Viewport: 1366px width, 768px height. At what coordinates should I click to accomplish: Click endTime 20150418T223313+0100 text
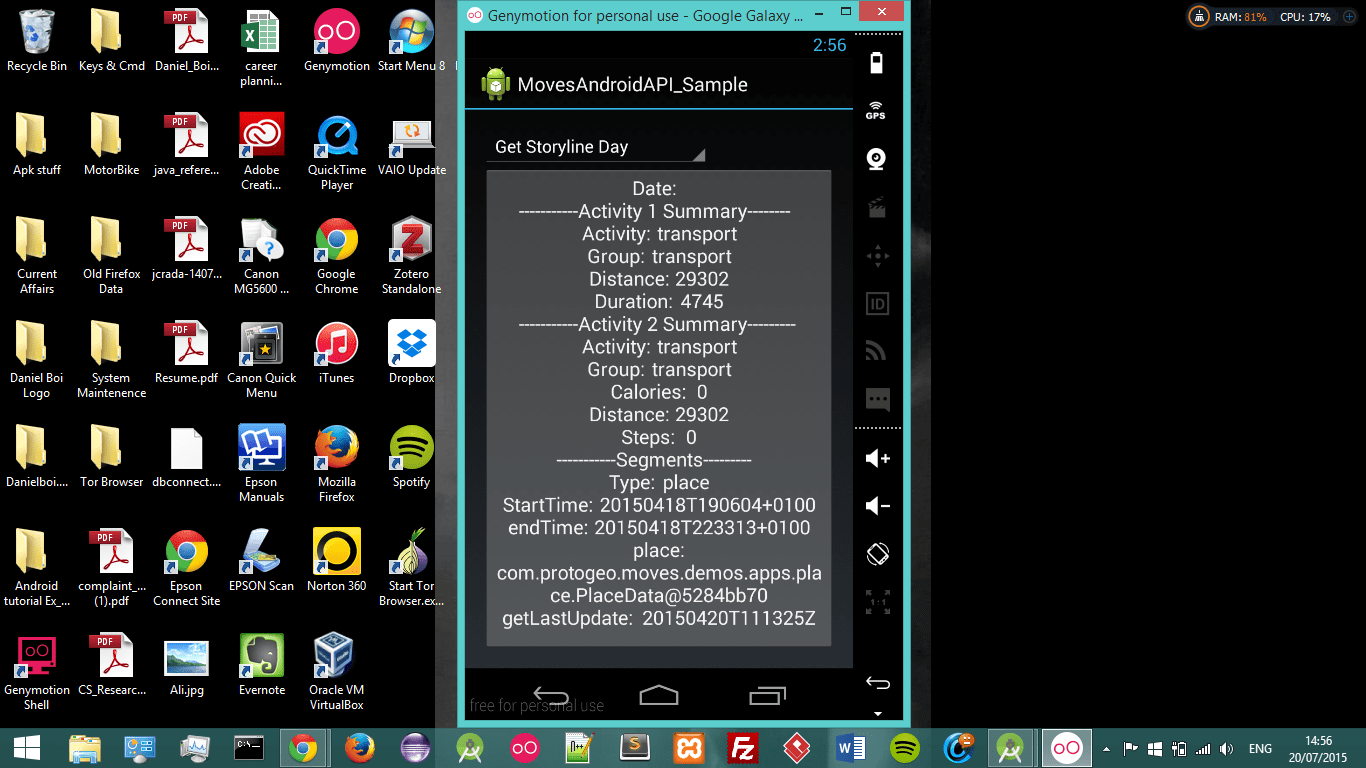click(659, 527)
